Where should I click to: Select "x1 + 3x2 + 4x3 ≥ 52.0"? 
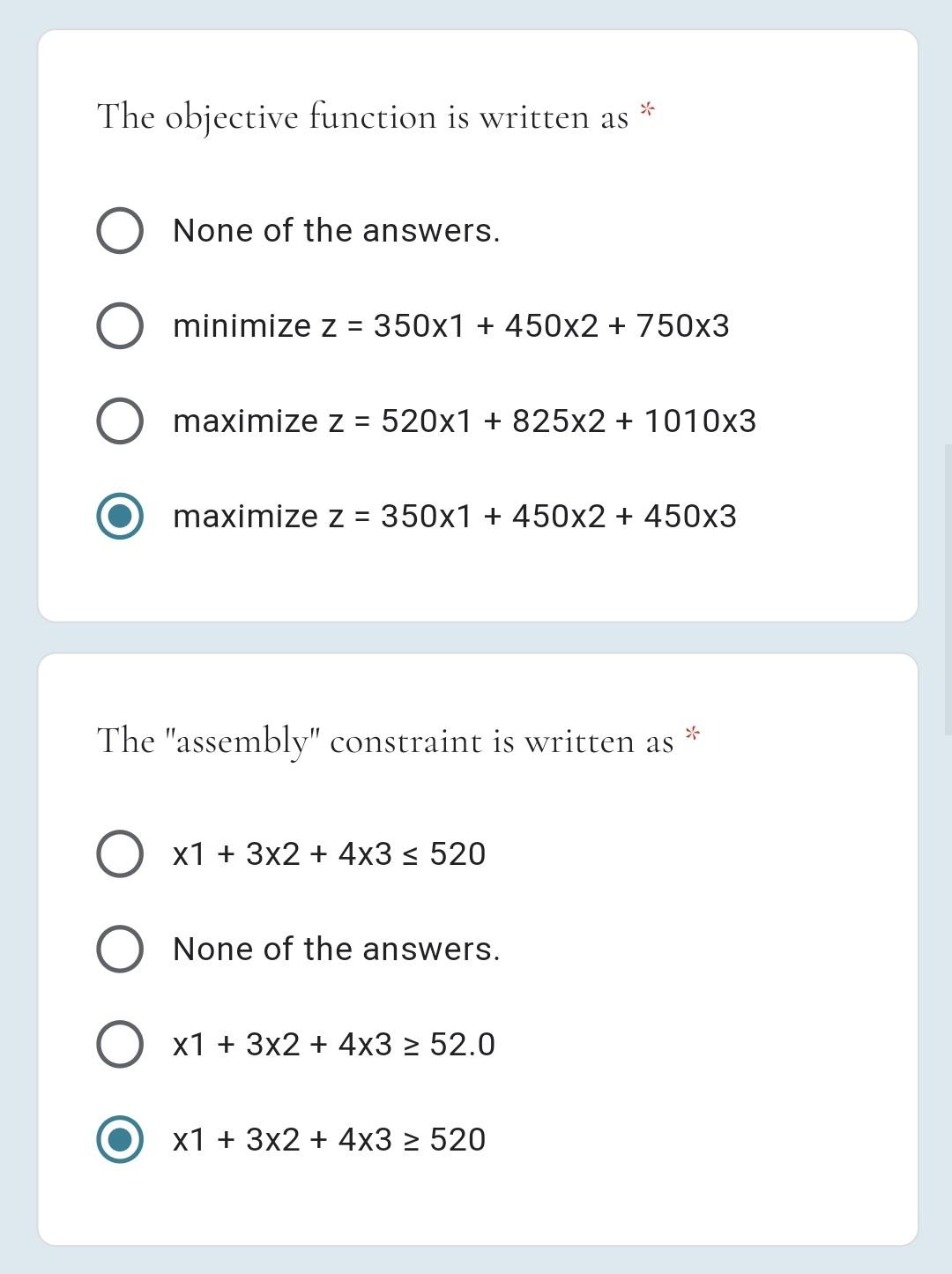click(121, 1043)
